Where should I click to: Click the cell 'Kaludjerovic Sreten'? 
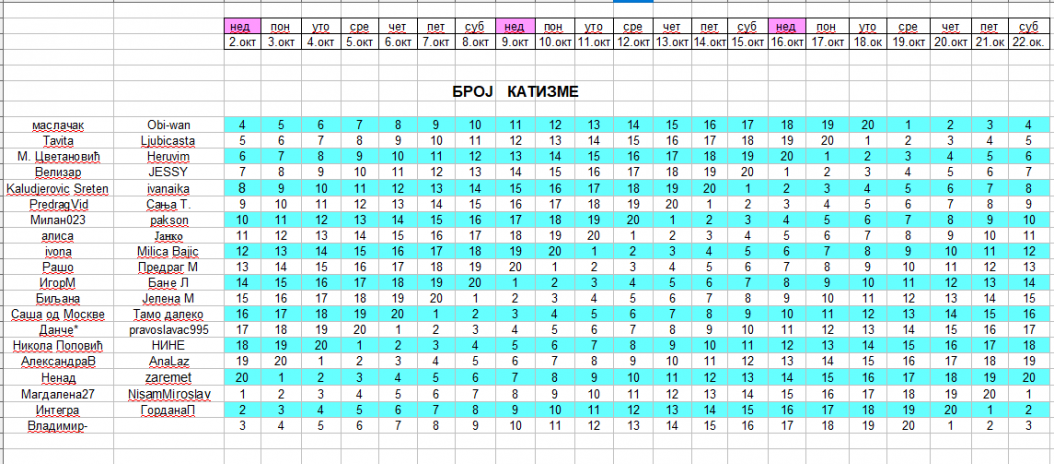(56, 189)
